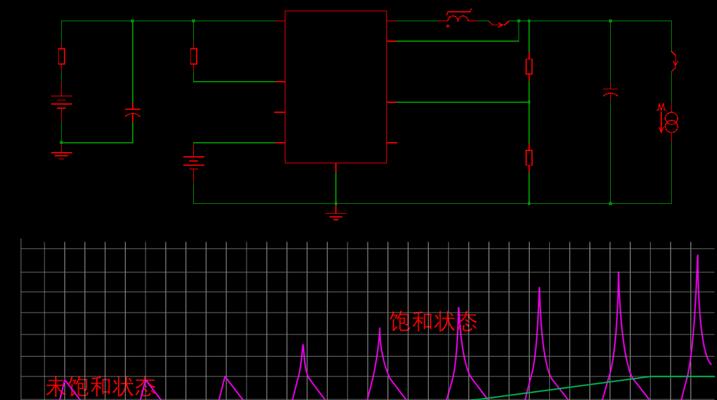The height and width of the screenshot is (400, 717).
Task: Select the switch at top right corner
Action: pos(674,61)
